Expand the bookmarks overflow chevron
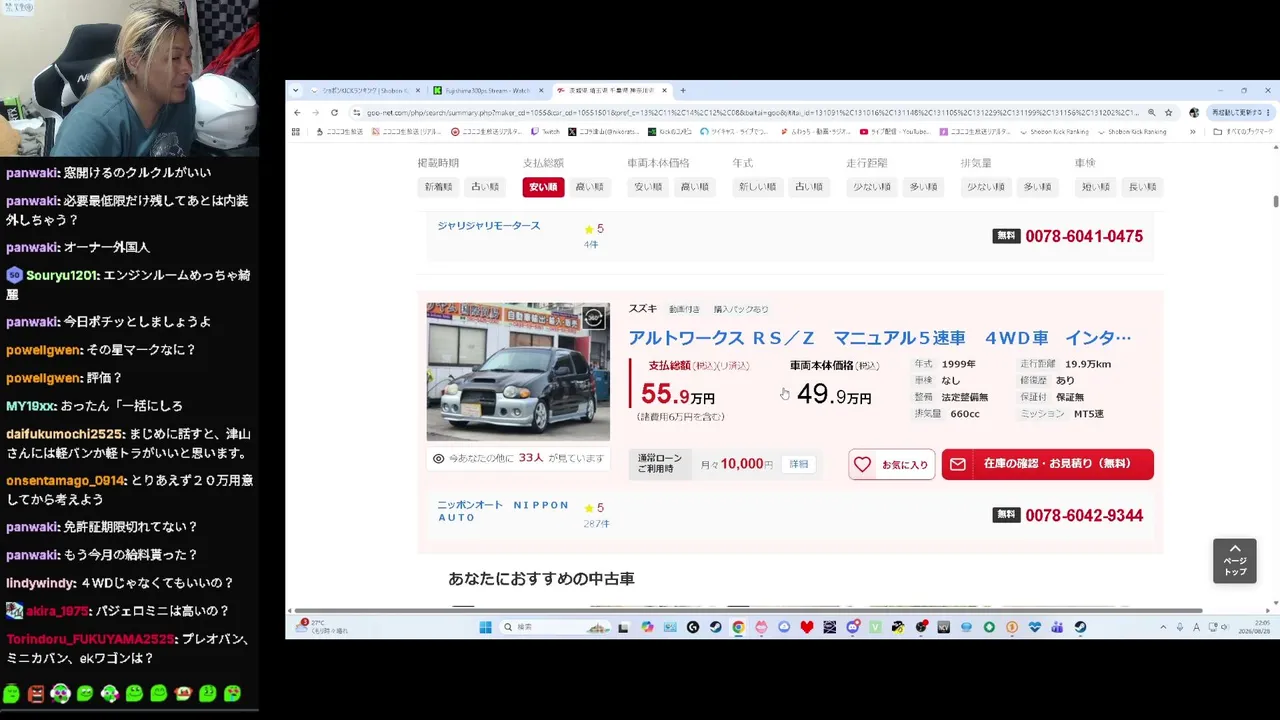The width and height of the screenshot is (1280, 720). pyautogui.click(x=1192, y=131)
